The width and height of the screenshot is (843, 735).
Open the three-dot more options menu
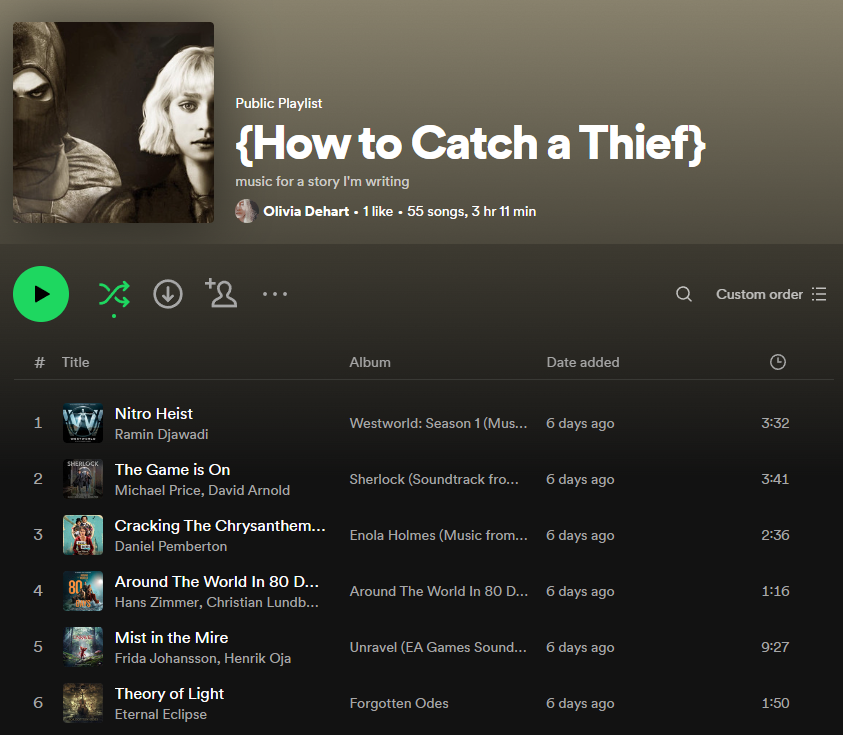(275, 294)
